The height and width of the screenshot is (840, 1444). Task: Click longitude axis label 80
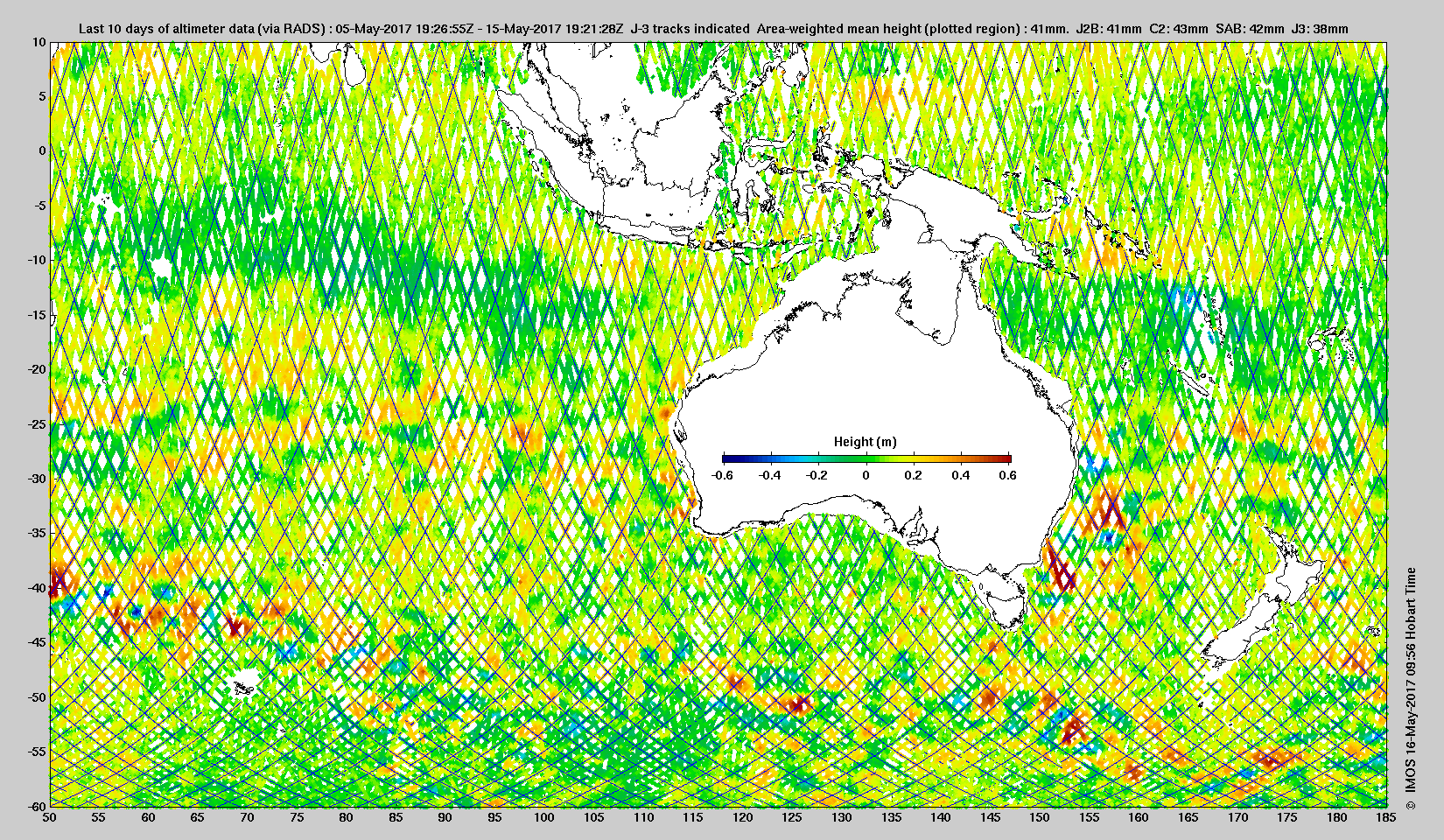click(x=347, y=817)
